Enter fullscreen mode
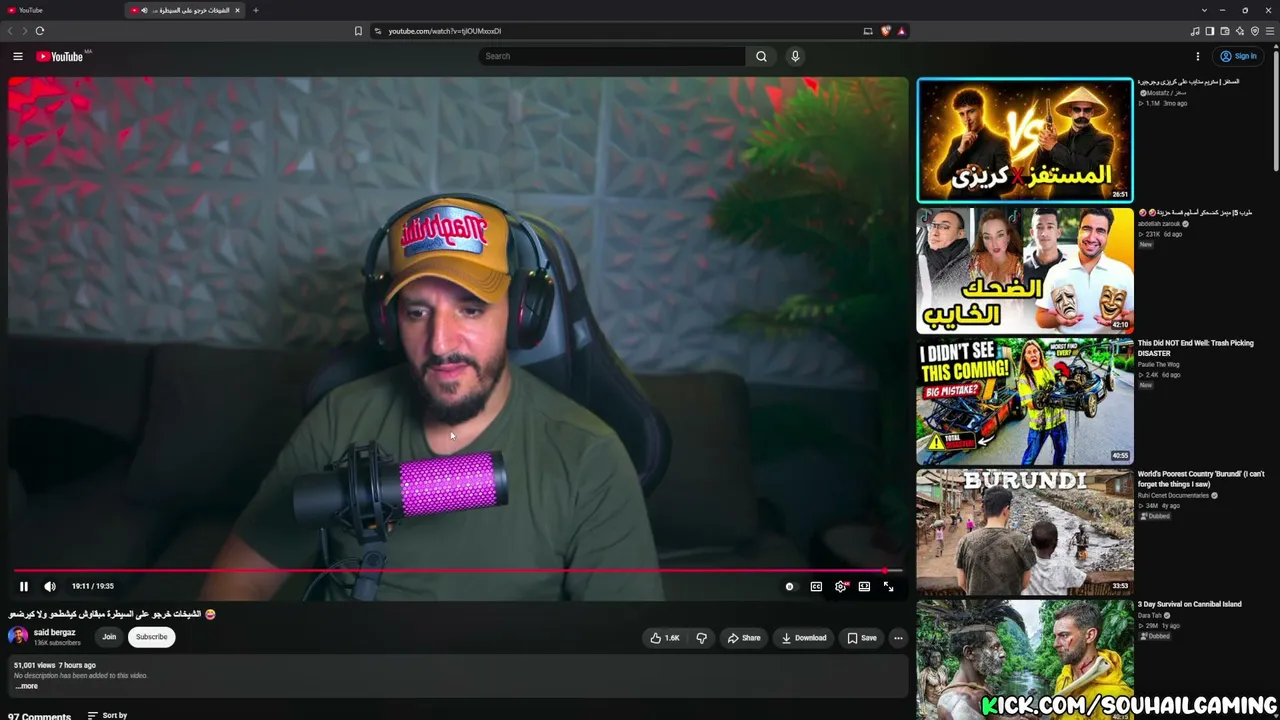 [888, 586]
